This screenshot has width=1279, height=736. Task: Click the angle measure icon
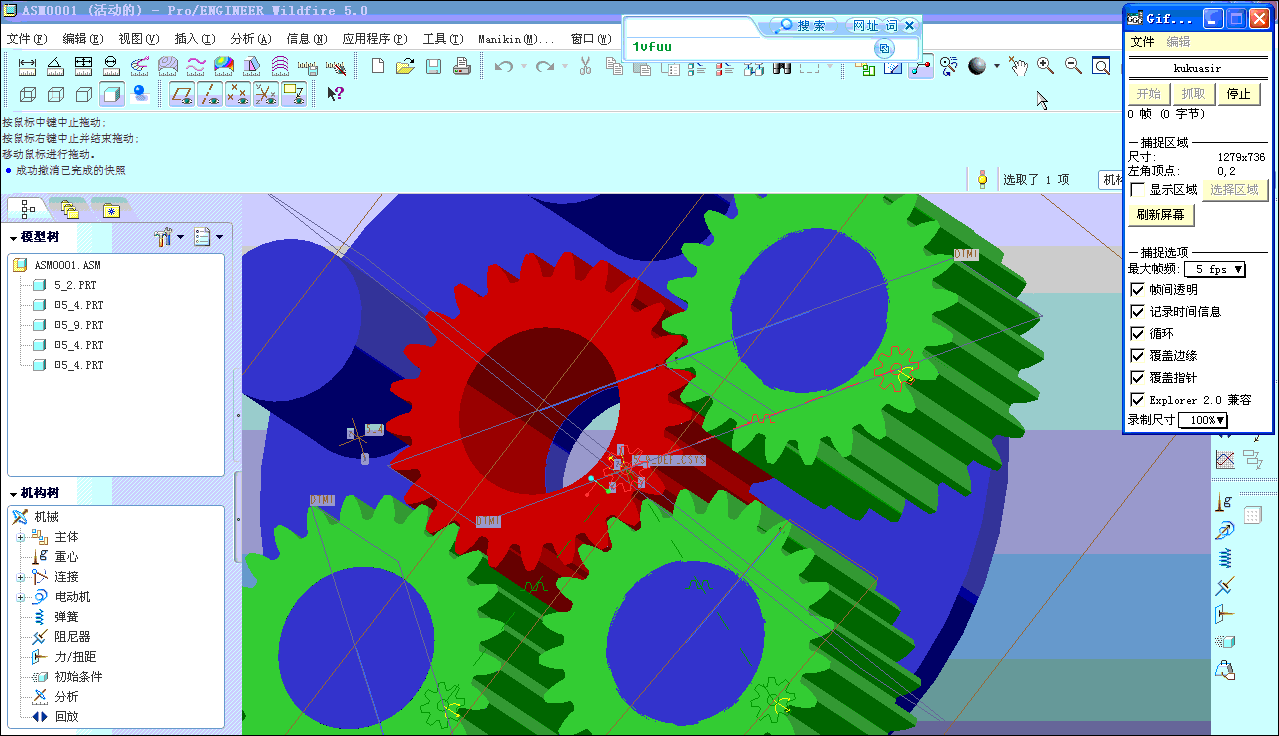(x=56, y=66)
